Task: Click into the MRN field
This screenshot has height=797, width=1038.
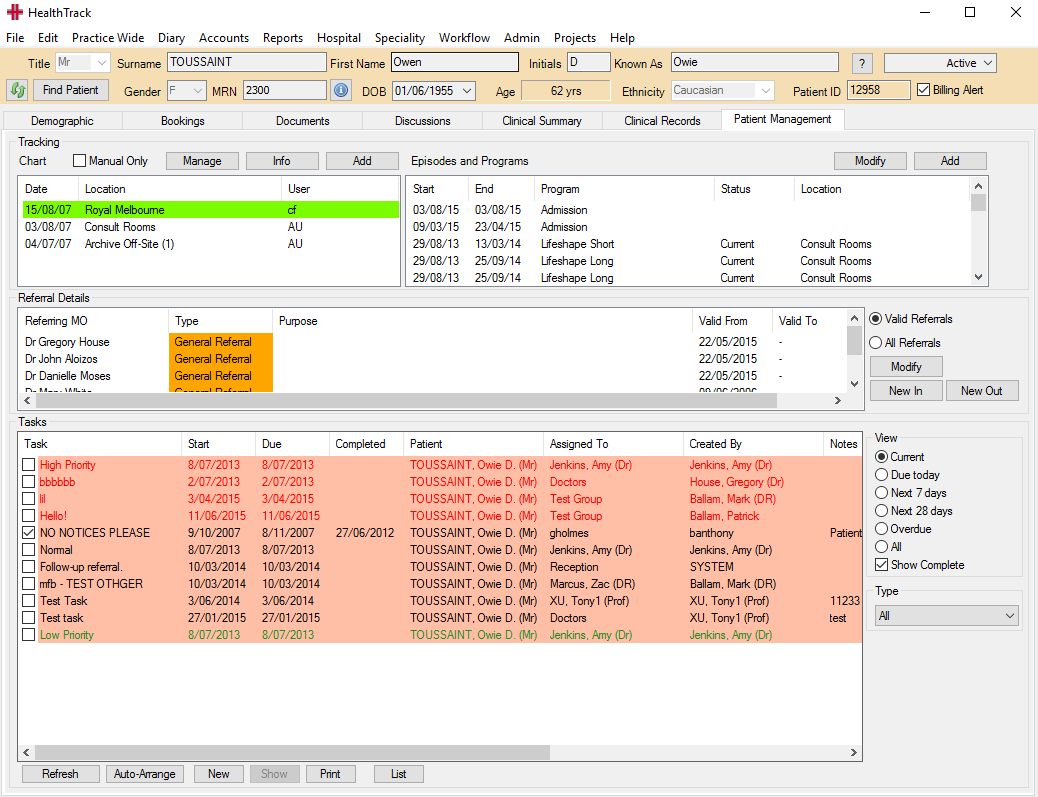Action: (x=285, y=90)
